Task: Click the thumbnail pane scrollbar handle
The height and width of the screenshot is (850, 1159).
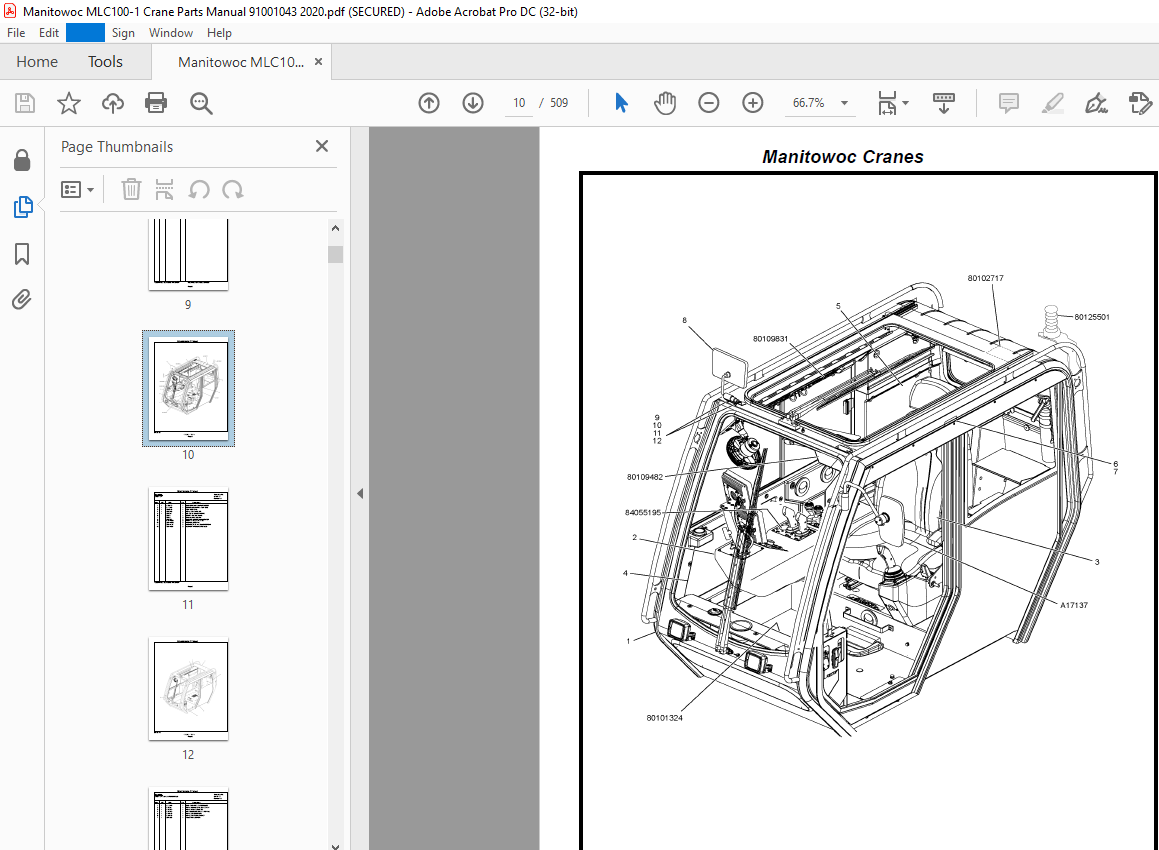Action: click(x=336, y=254)
